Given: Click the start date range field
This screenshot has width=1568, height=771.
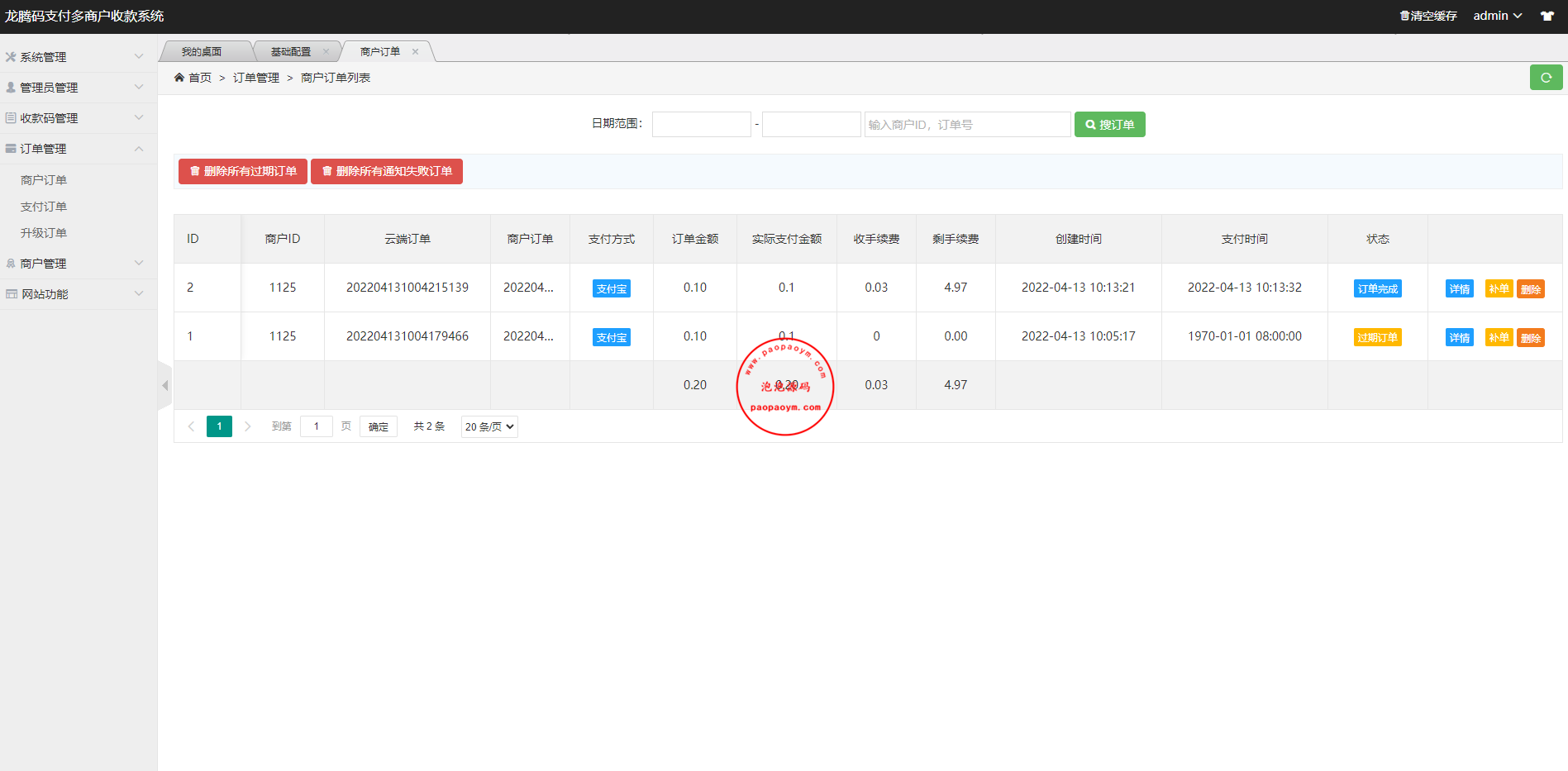Looking at the screenshot, I should point(701,125).
